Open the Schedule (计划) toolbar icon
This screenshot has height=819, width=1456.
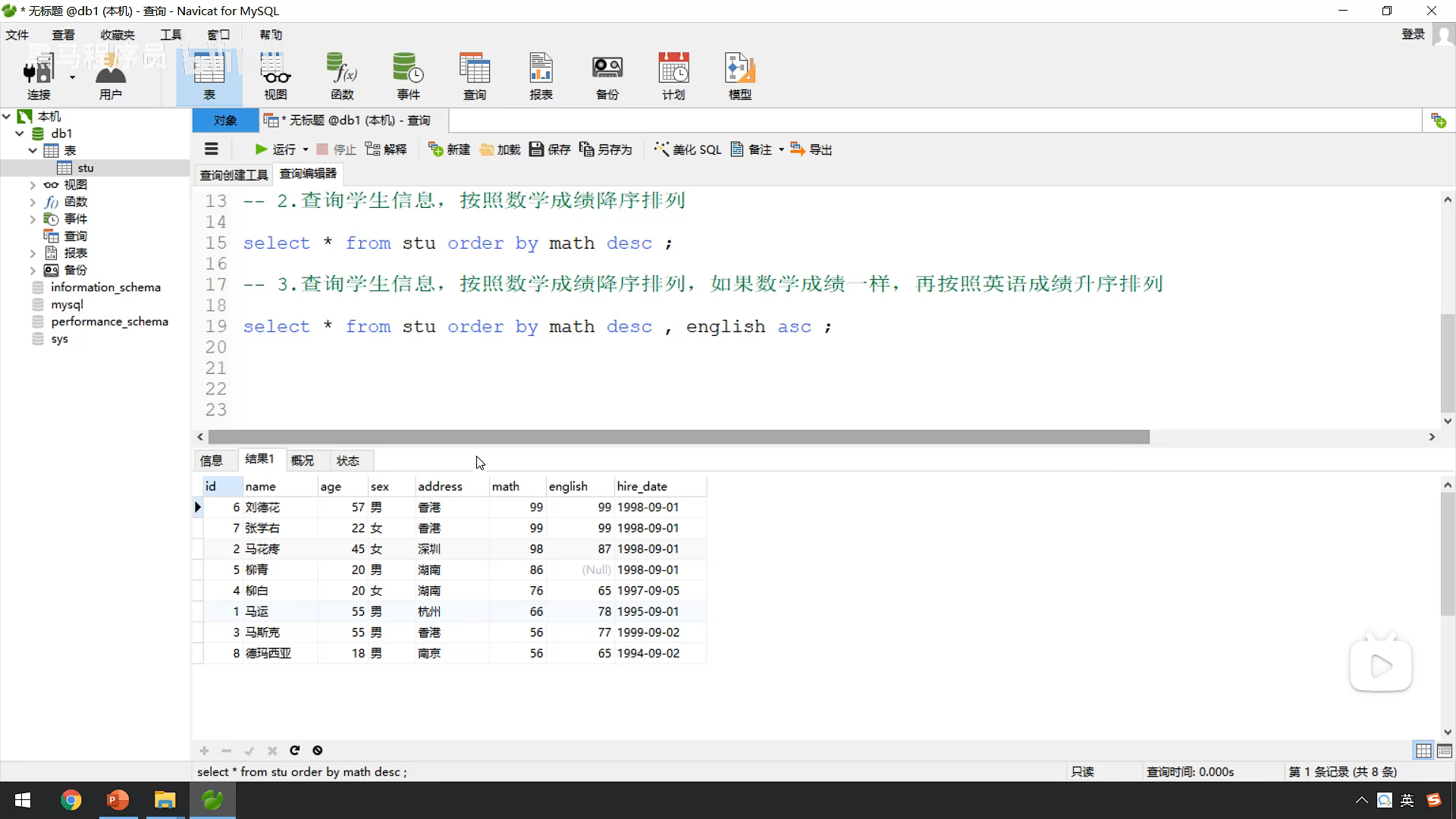click(673, 76)
